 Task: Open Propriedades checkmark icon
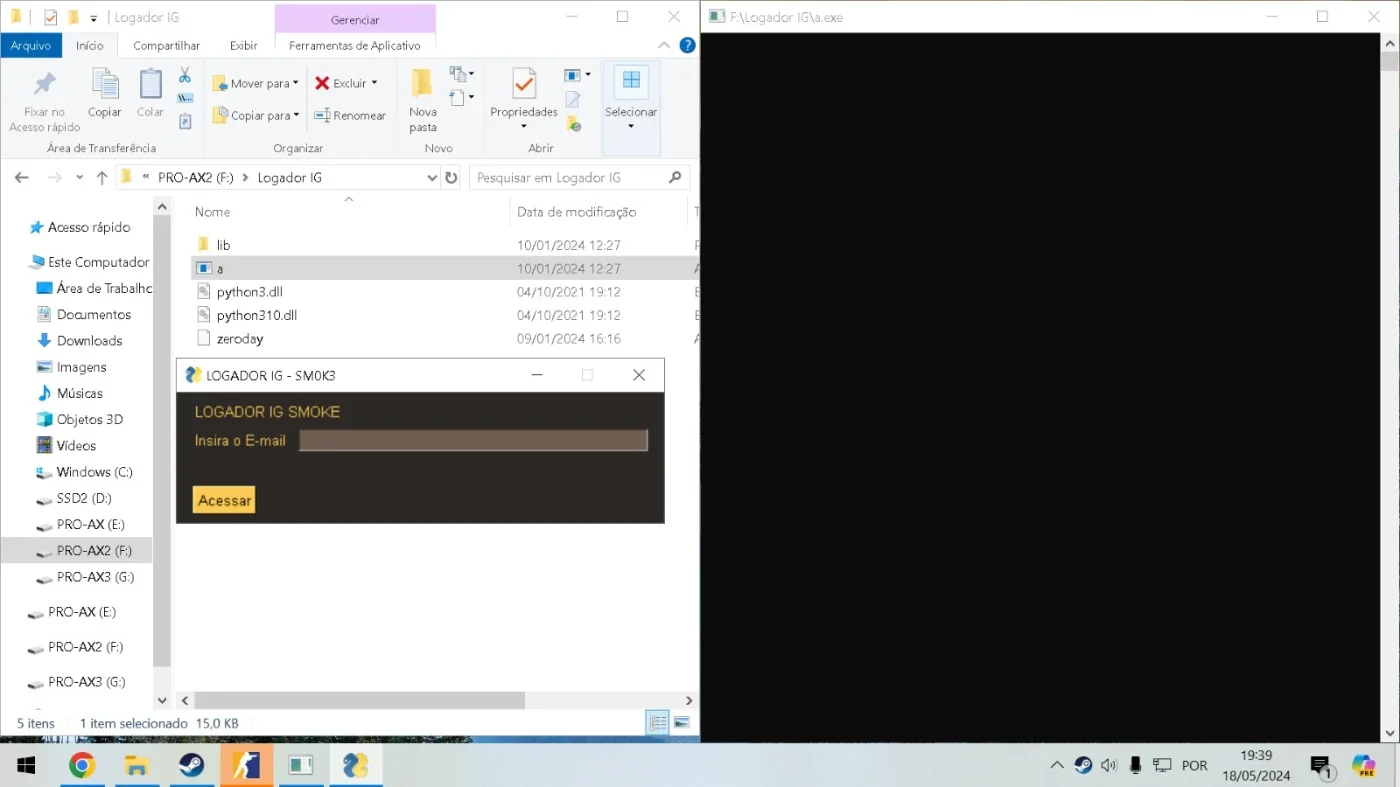pyautogui.click(x=524, y=84)
